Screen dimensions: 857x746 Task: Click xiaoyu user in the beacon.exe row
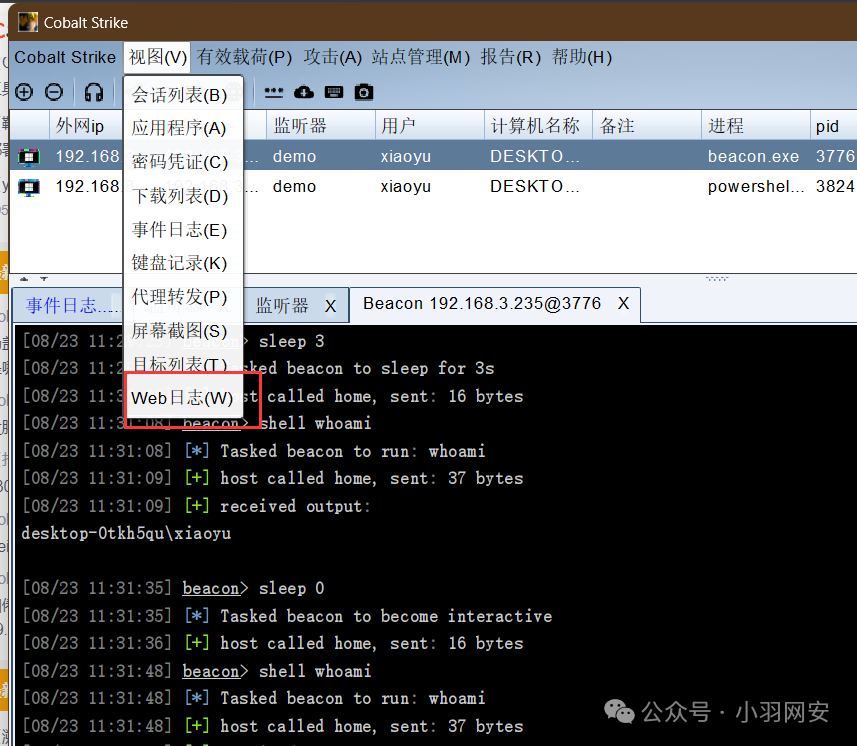406,156
